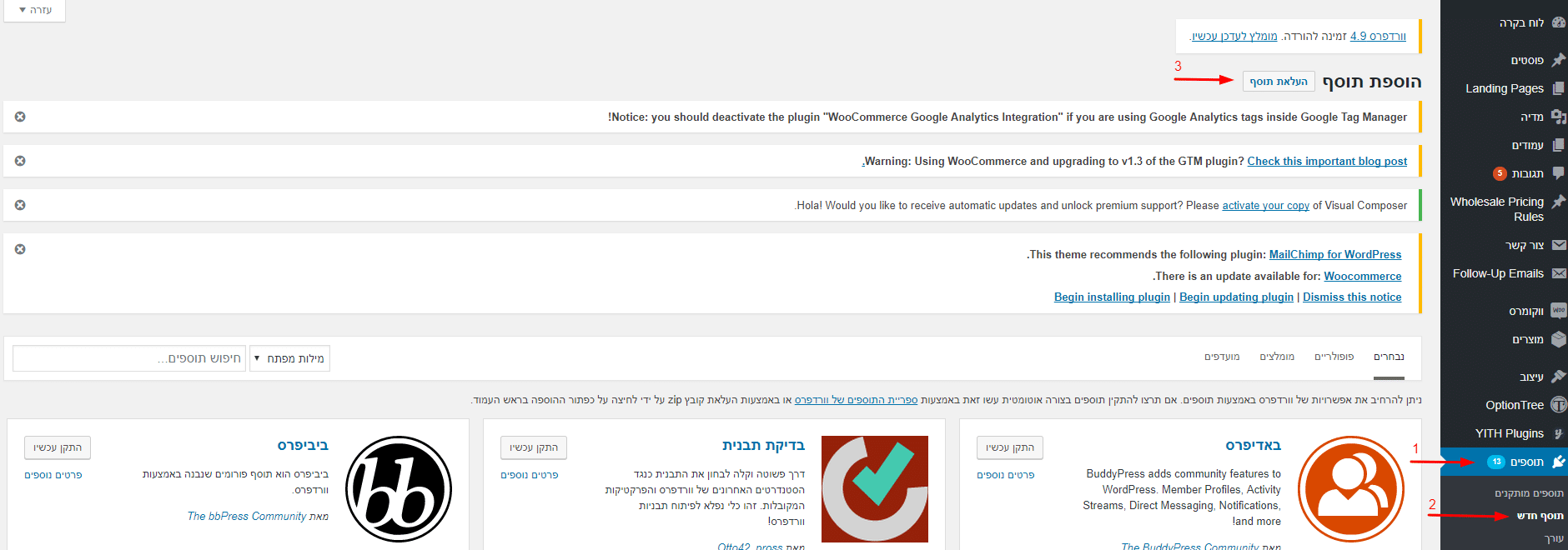Viewport: 1568px width, 550px height.
Task: Click the Woocommerce update link
Action: (1363, 276)
